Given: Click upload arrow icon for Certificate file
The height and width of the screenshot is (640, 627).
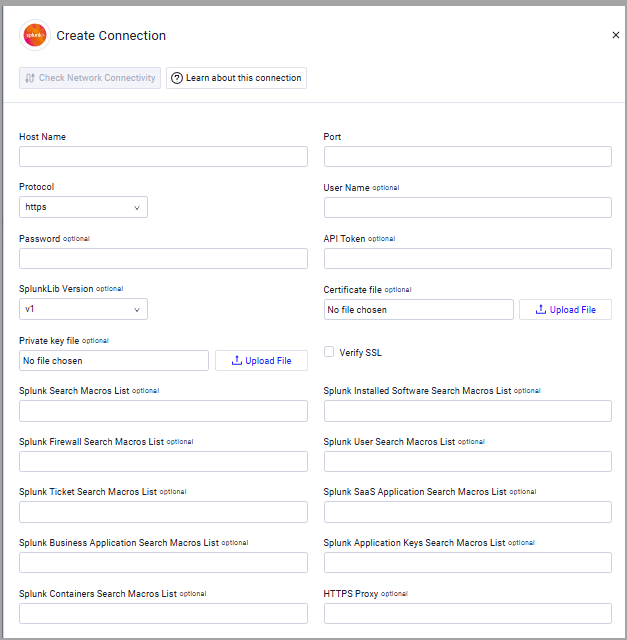Looking at the screenshot, I should click(540, 309).
